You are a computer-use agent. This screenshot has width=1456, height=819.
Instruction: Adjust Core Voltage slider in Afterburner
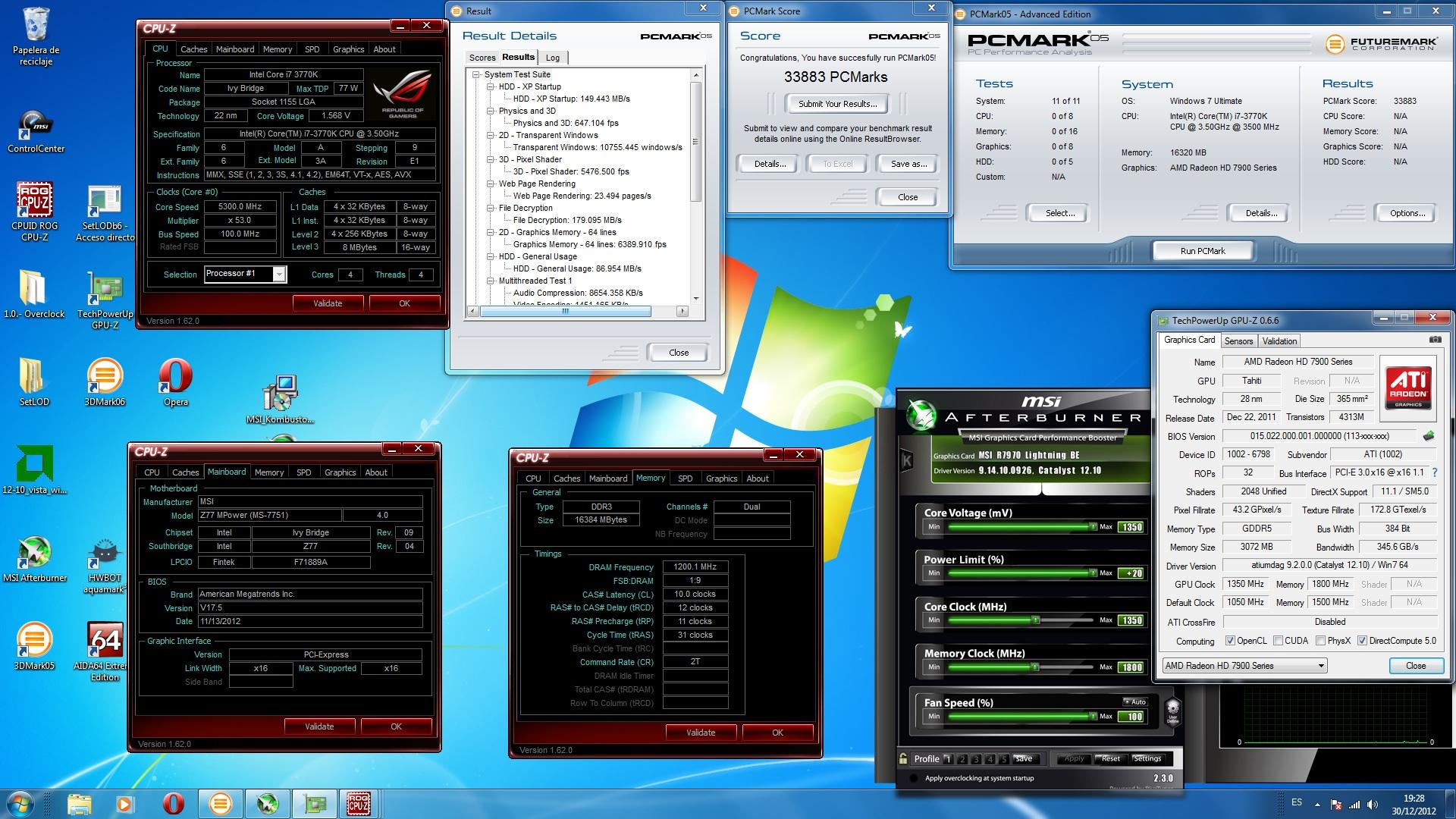1020,526
